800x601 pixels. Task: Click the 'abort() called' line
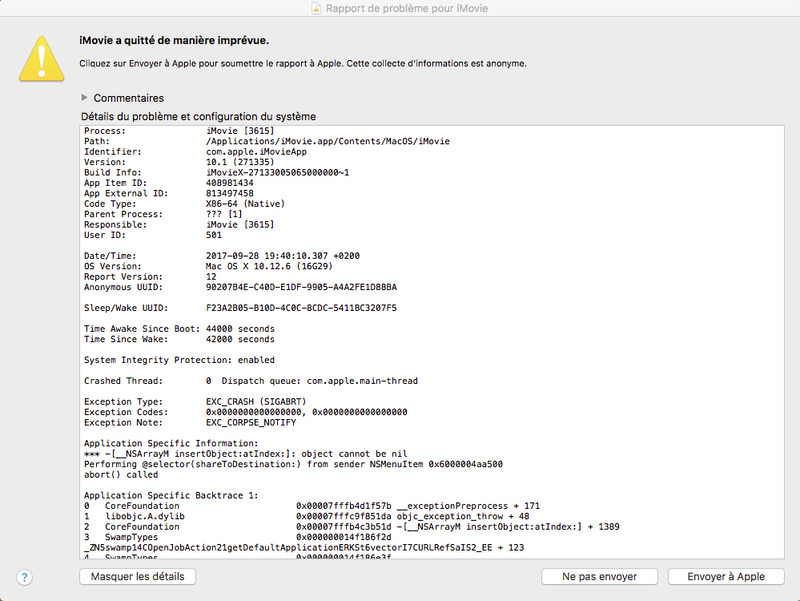point(121,475)
